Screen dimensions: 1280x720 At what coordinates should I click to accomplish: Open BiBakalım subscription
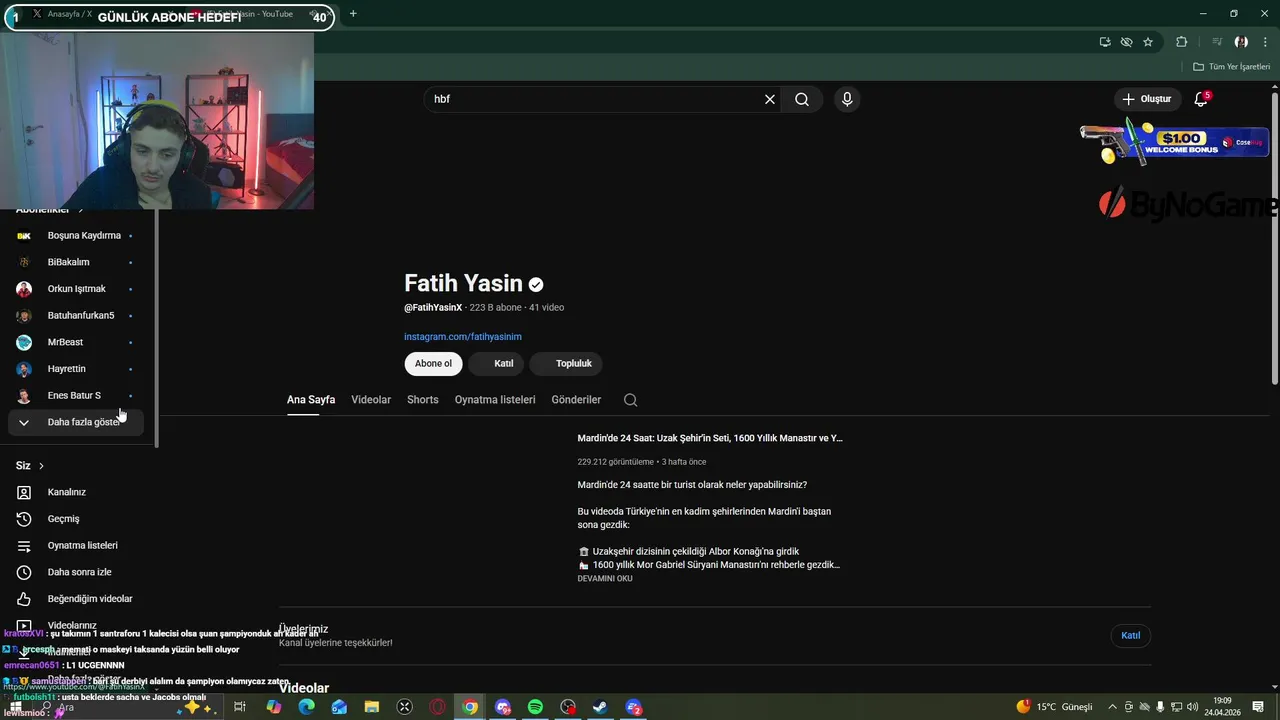[x=78, y=262]
